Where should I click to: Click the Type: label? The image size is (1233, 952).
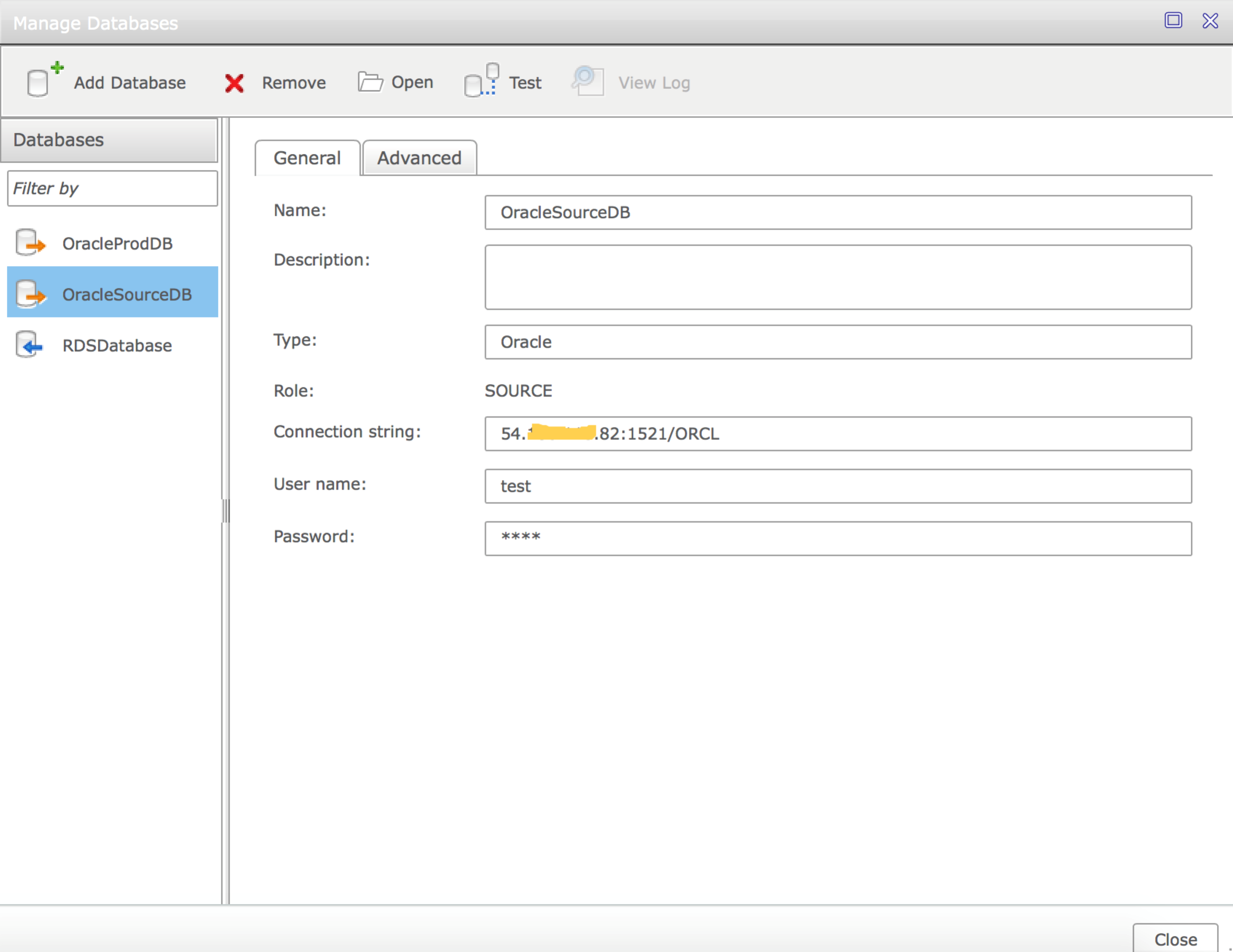point(295,340)
